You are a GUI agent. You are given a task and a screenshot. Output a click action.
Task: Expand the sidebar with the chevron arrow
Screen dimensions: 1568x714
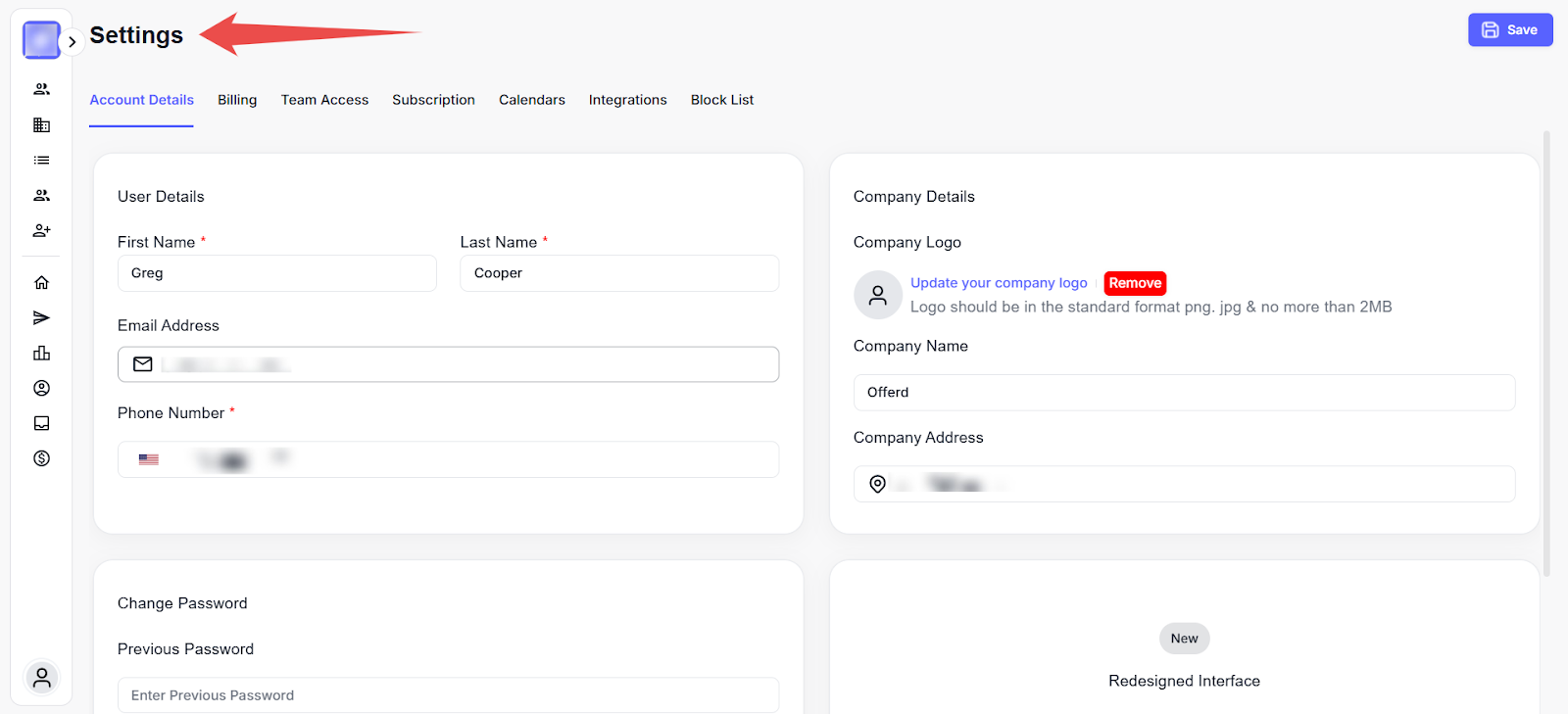coord(72,42)
